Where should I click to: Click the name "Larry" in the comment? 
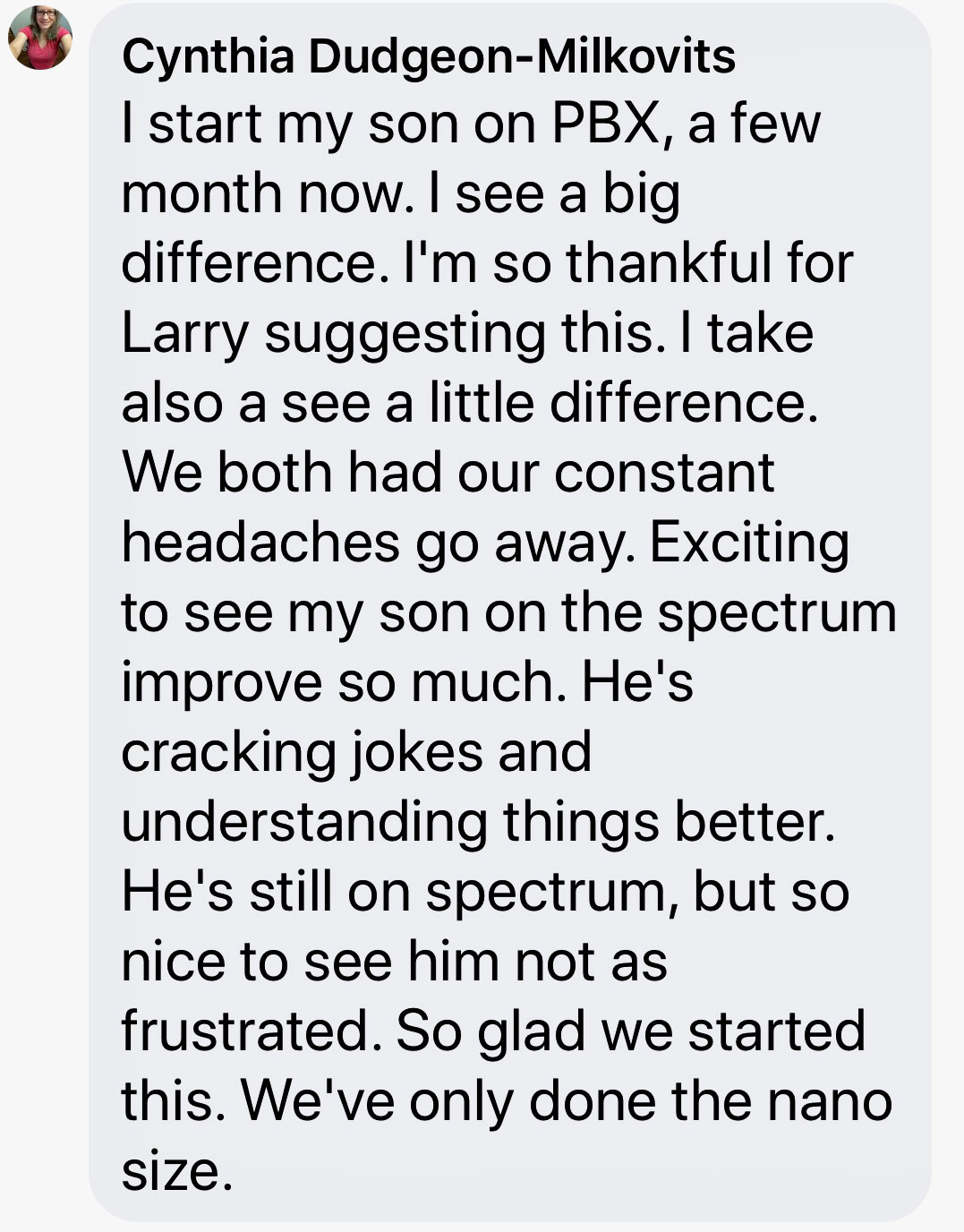coord(184,333)
